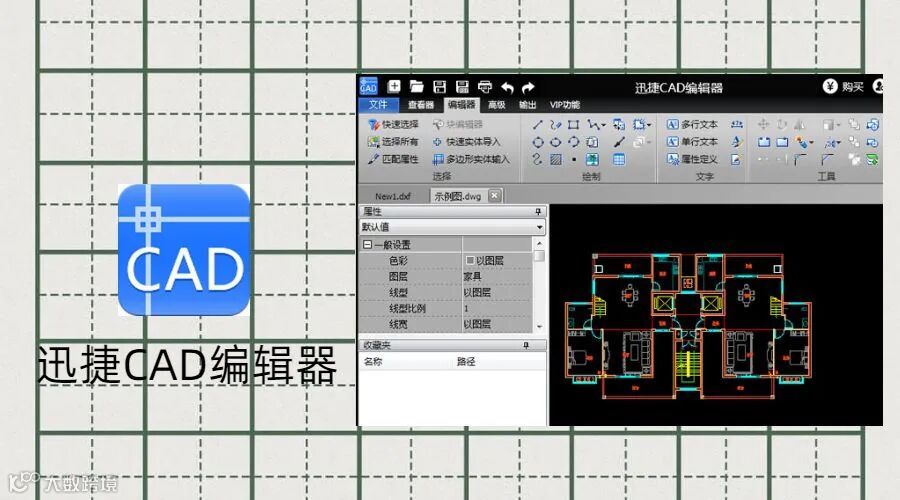Click 快速实体导入 tool
900x500 pixels.
(x=467, y=142)
